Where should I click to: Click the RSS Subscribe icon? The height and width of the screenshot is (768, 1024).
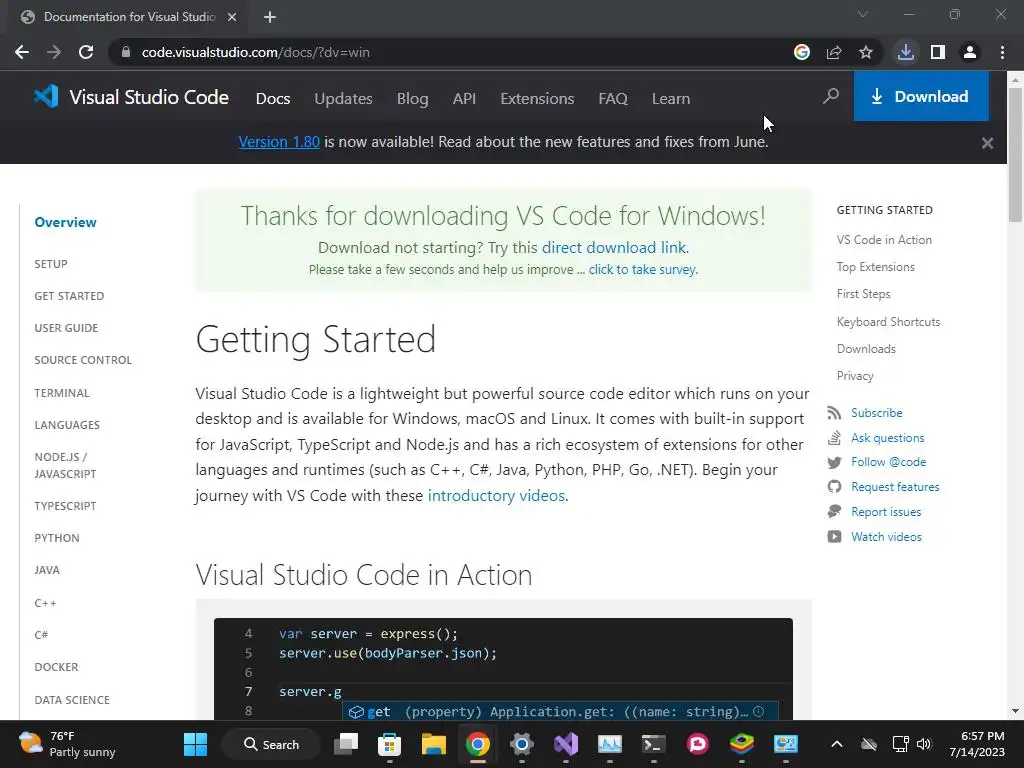[834, 413]
